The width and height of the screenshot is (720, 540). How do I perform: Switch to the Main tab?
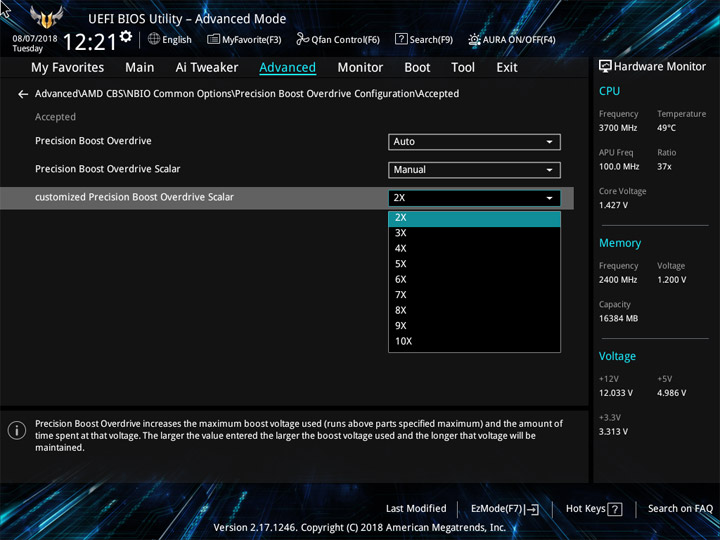(x=140, y=68)
